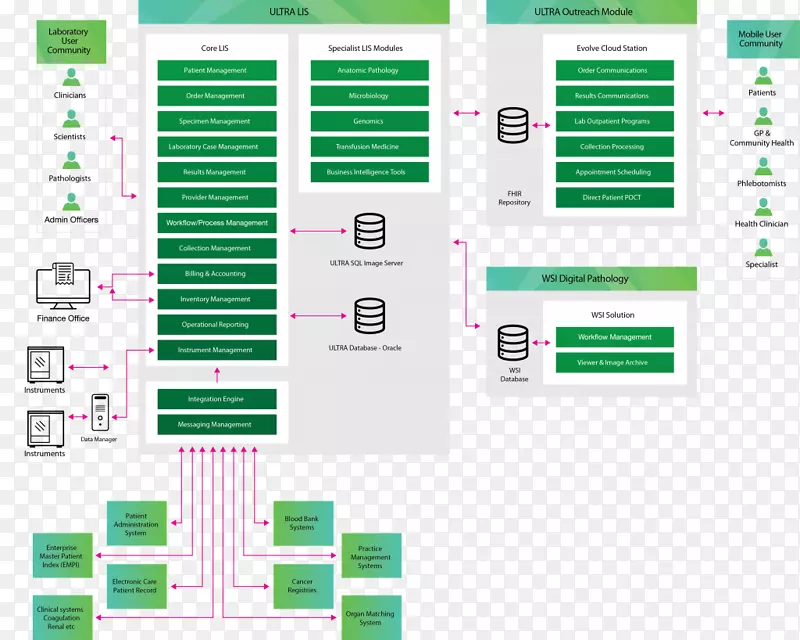Select the Transfusion Medicine box
The image size is (800, 640).
(x=369, y=146)
